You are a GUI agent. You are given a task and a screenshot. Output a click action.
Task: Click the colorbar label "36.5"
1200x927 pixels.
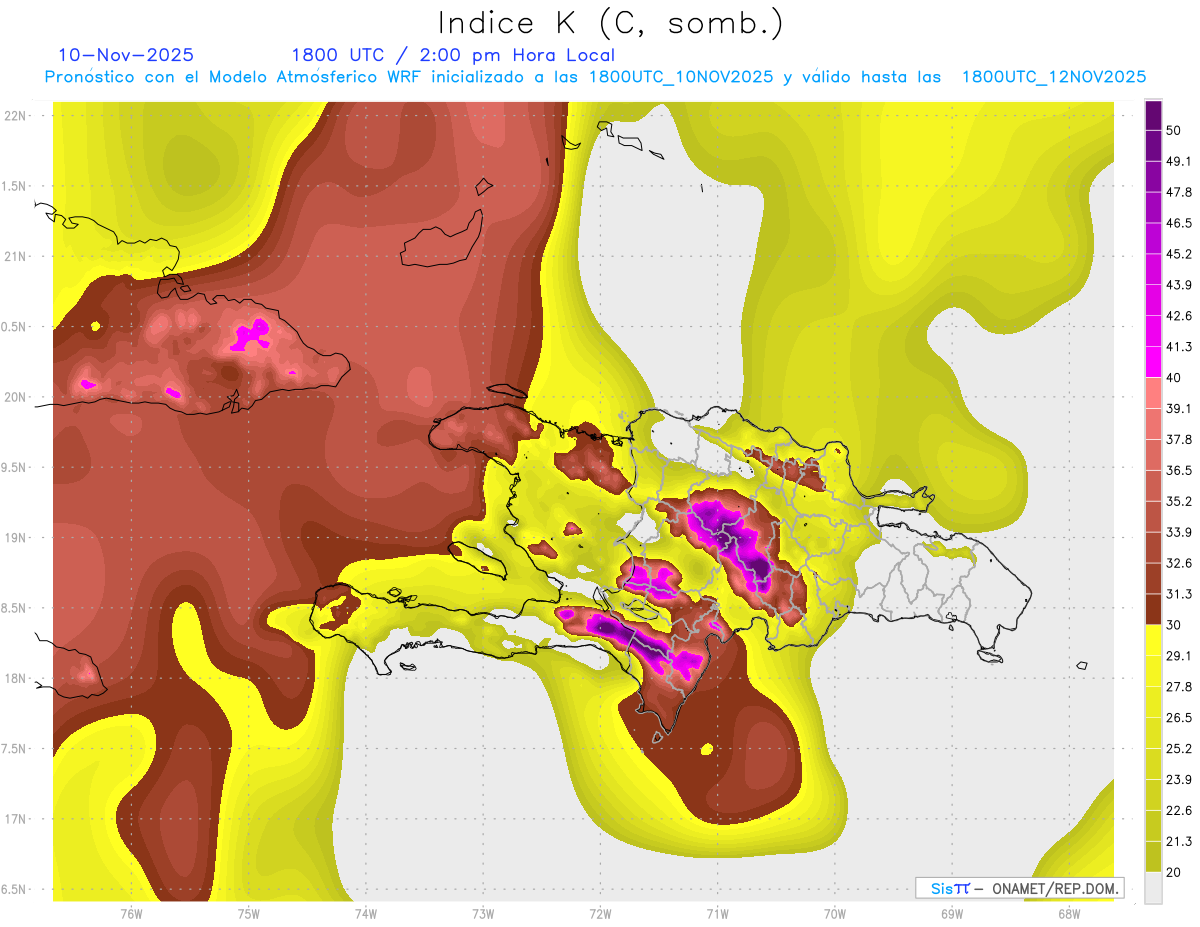click(x=1179, y=470)
